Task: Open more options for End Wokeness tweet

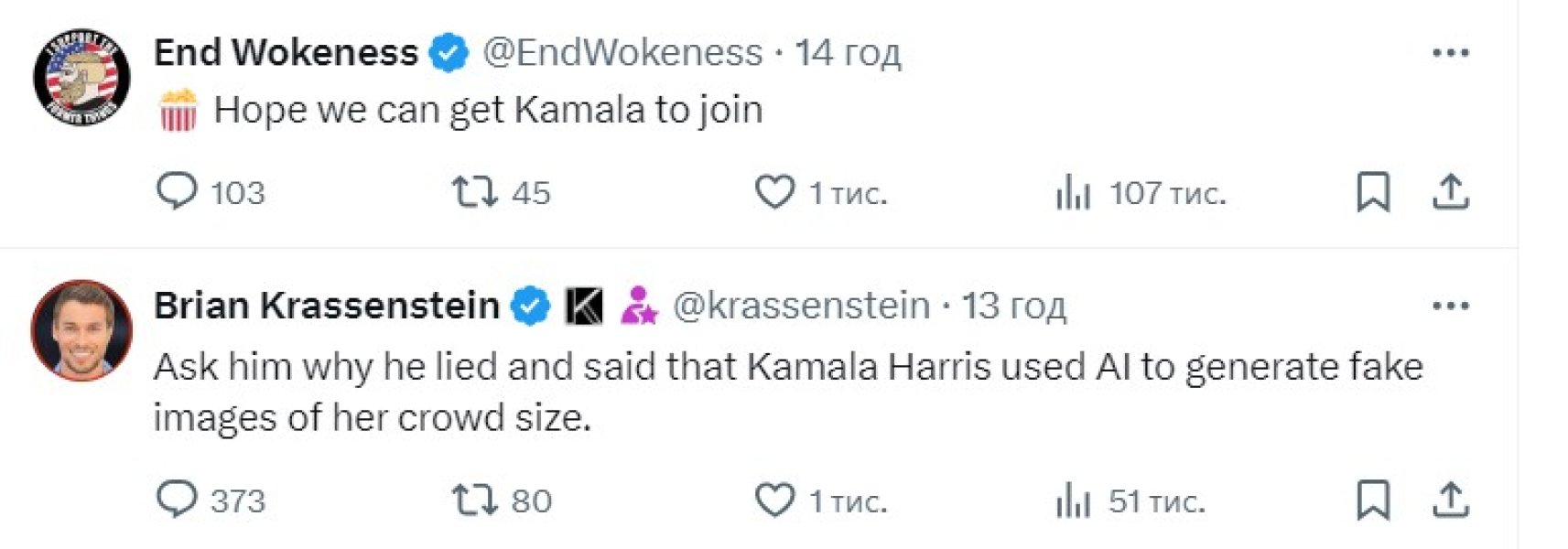Action: coord(1451,53)
